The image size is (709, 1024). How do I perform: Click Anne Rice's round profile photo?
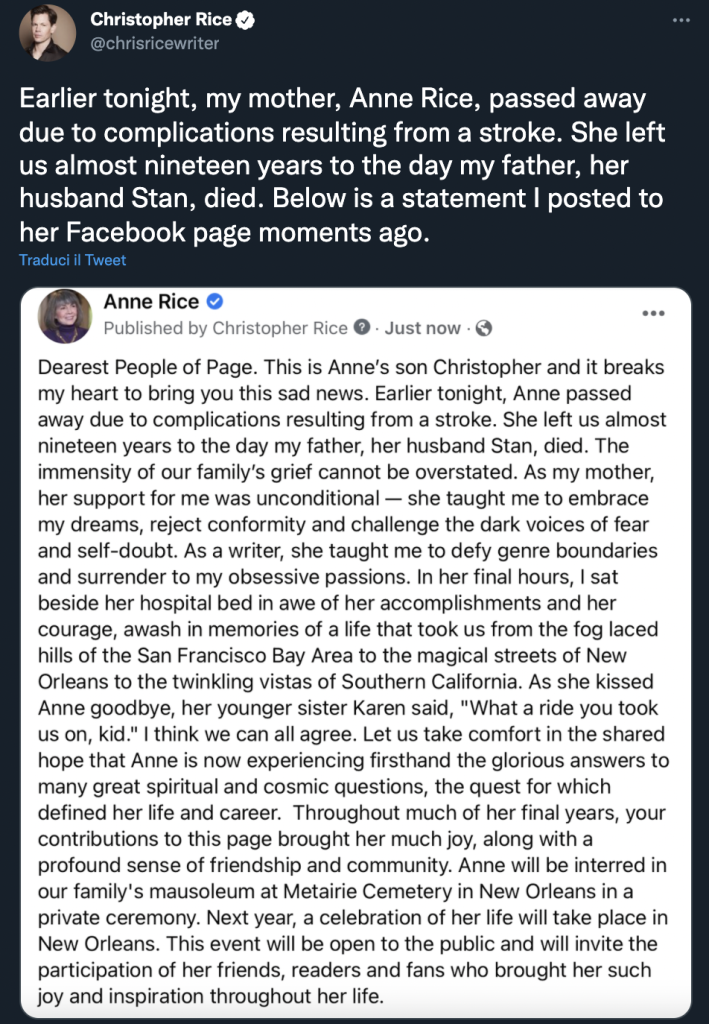(65, 316)
